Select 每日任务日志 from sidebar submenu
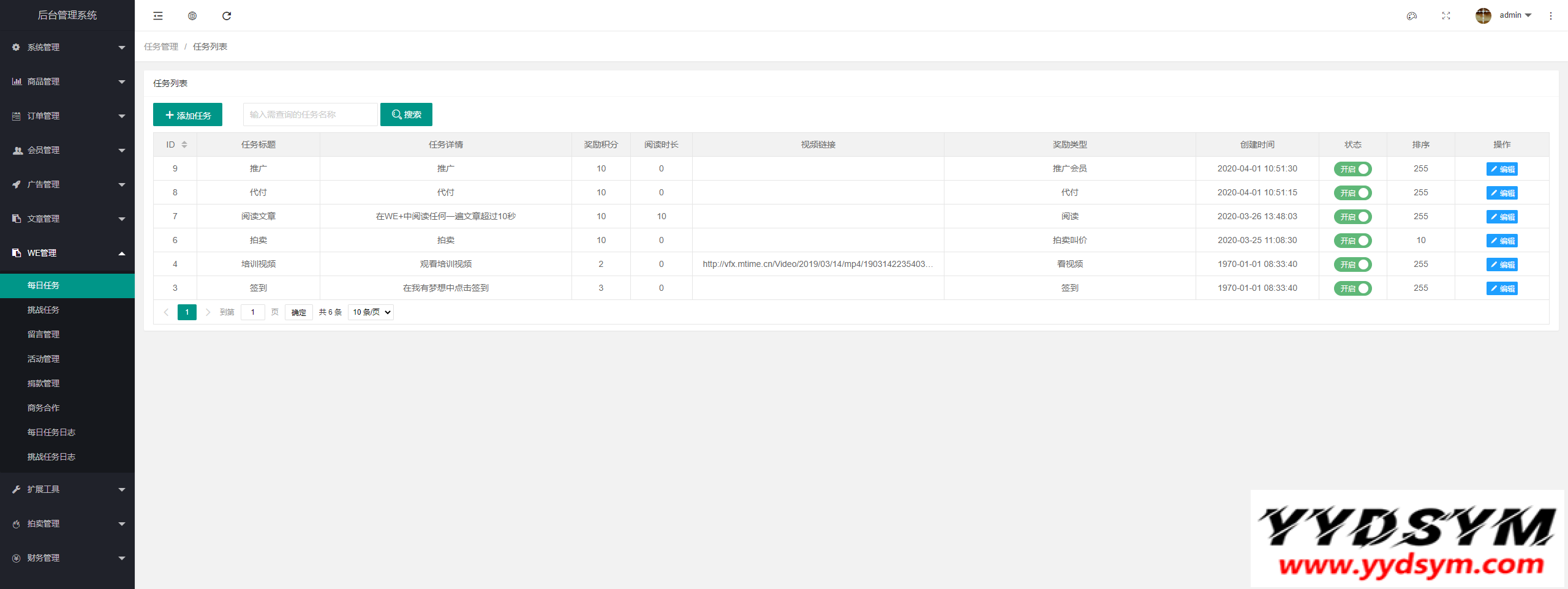 [x=51, y=432]
